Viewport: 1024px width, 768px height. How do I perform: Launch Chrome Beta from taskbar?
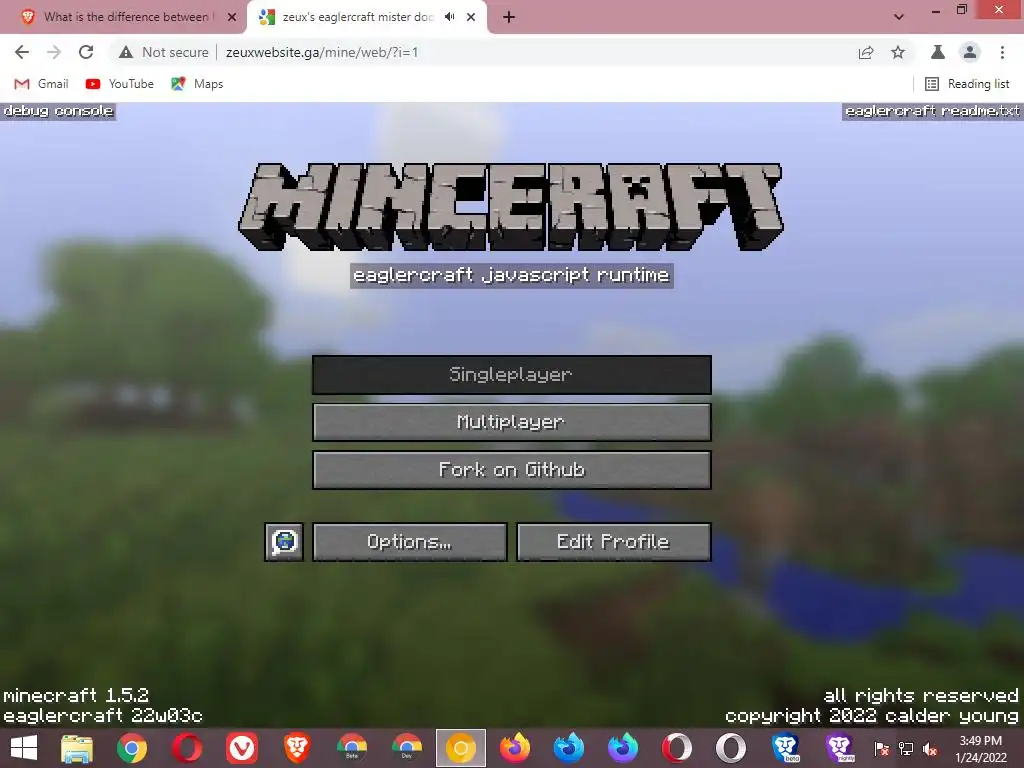point(352,748)
